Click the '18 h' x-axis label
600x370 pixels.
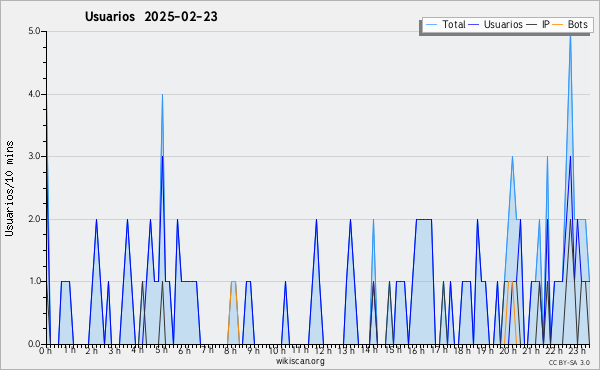[x=462, y=351]
